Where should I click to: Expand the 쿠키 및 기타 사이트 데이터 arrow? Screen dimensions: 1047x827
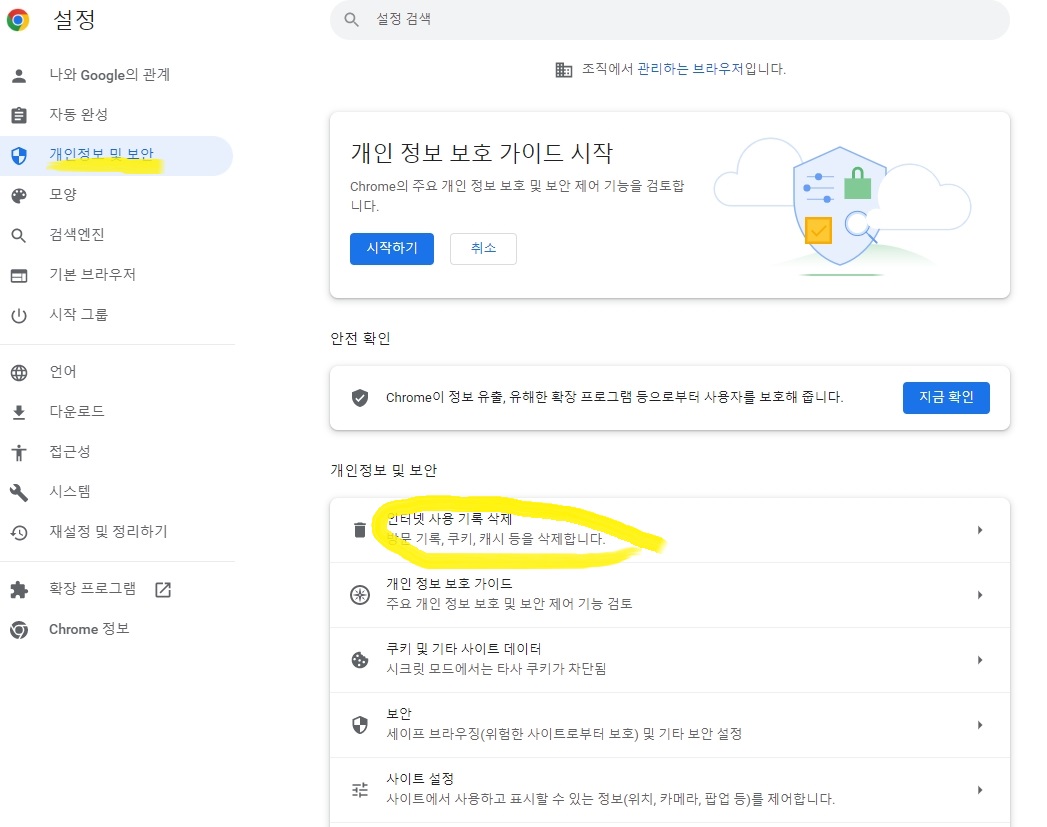click(x=980, y=660)
